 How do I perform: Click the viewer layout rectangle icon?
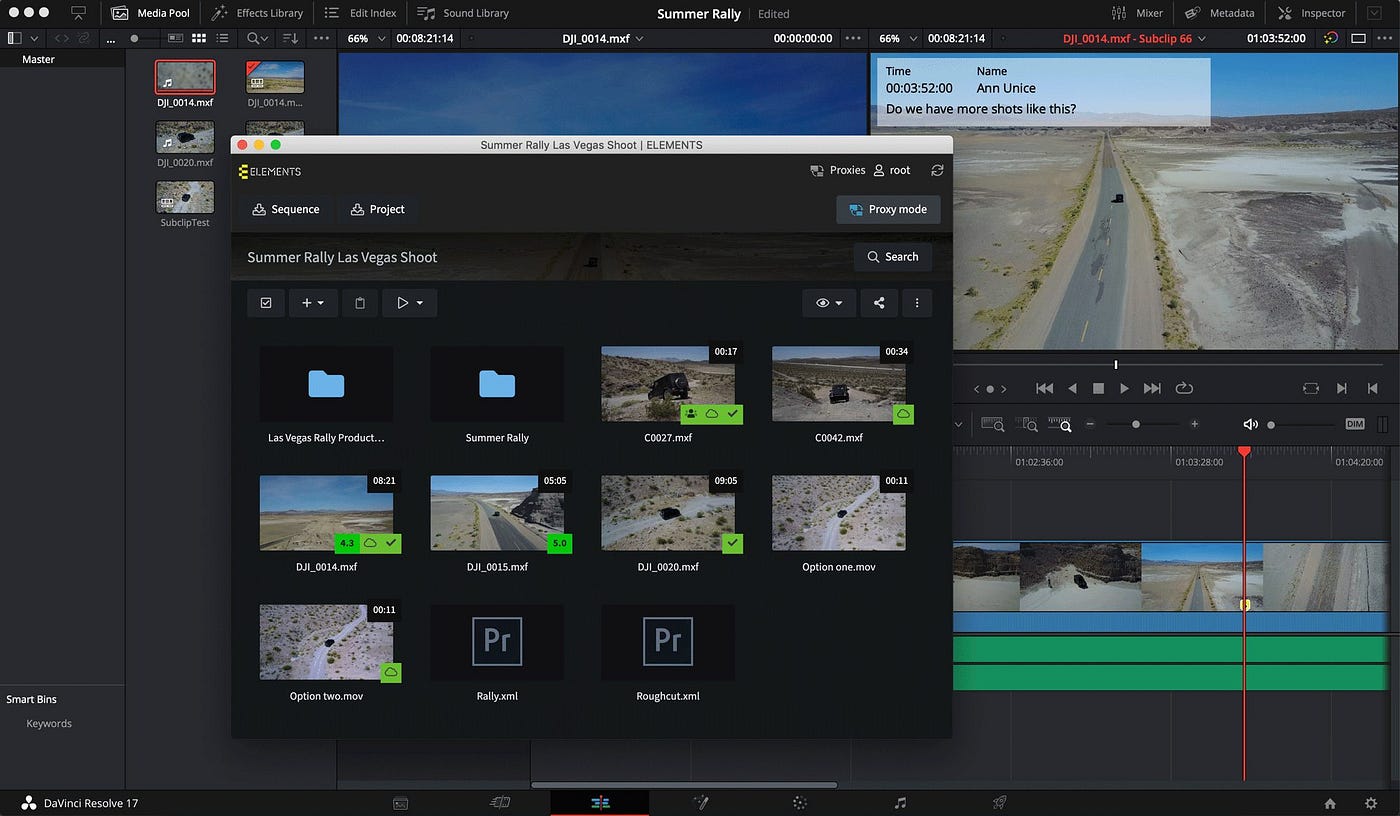pyautogui.click(x=1357, y=38)
